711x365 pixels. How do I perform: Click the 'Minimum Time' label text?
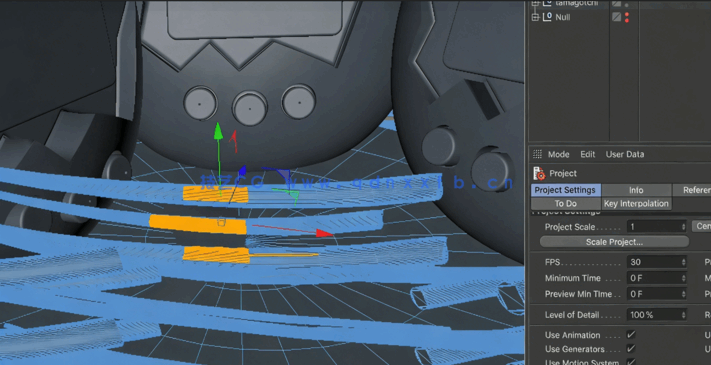tap(572, 278)
